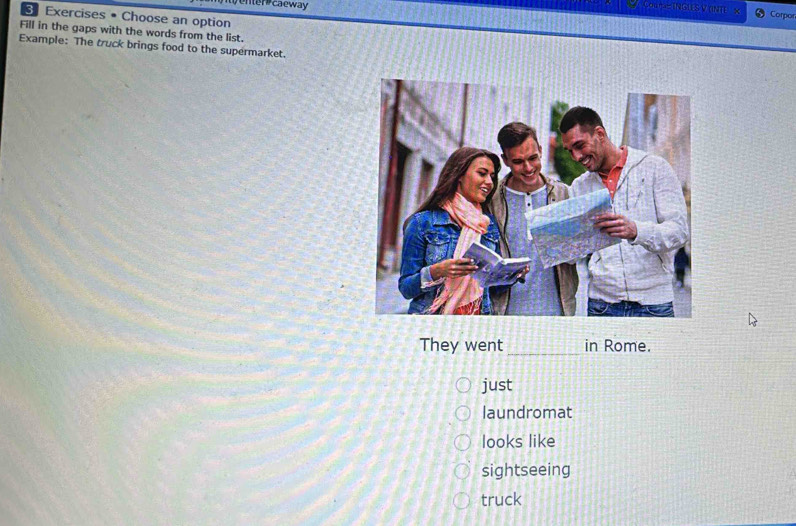Click the 'laundromat' answer label text
796x526 pixels.
tap(527, 412)
